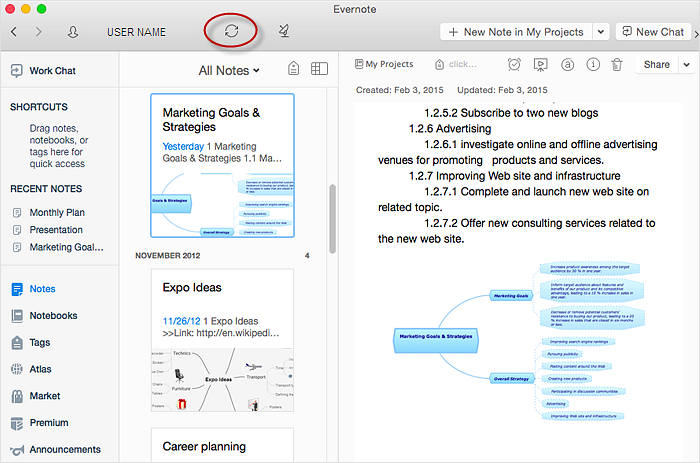Screen dimensions: 700x463
Task: Click '1.2.5.2 Subscribe to two new blogs'
Action: pyautogui.click(x=511, y=113)
